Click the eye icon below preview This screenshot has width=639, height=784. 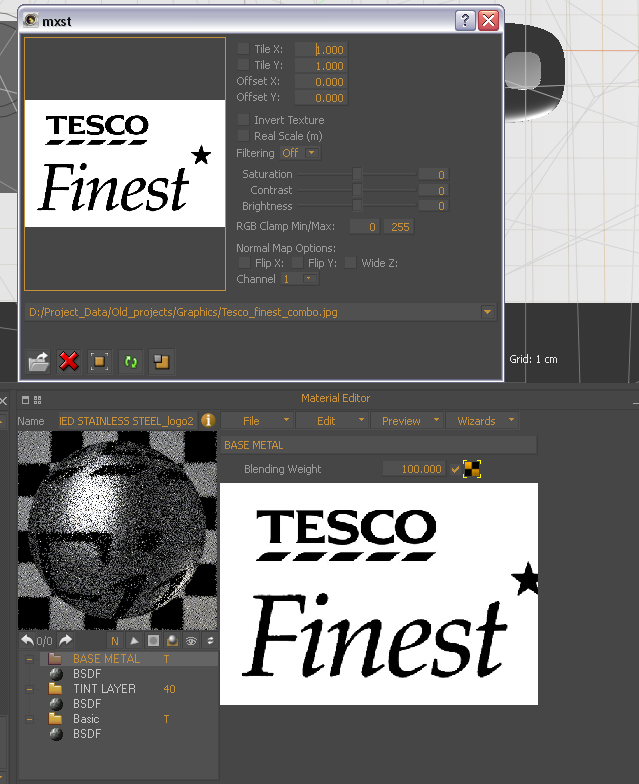(x=192, y=641)
